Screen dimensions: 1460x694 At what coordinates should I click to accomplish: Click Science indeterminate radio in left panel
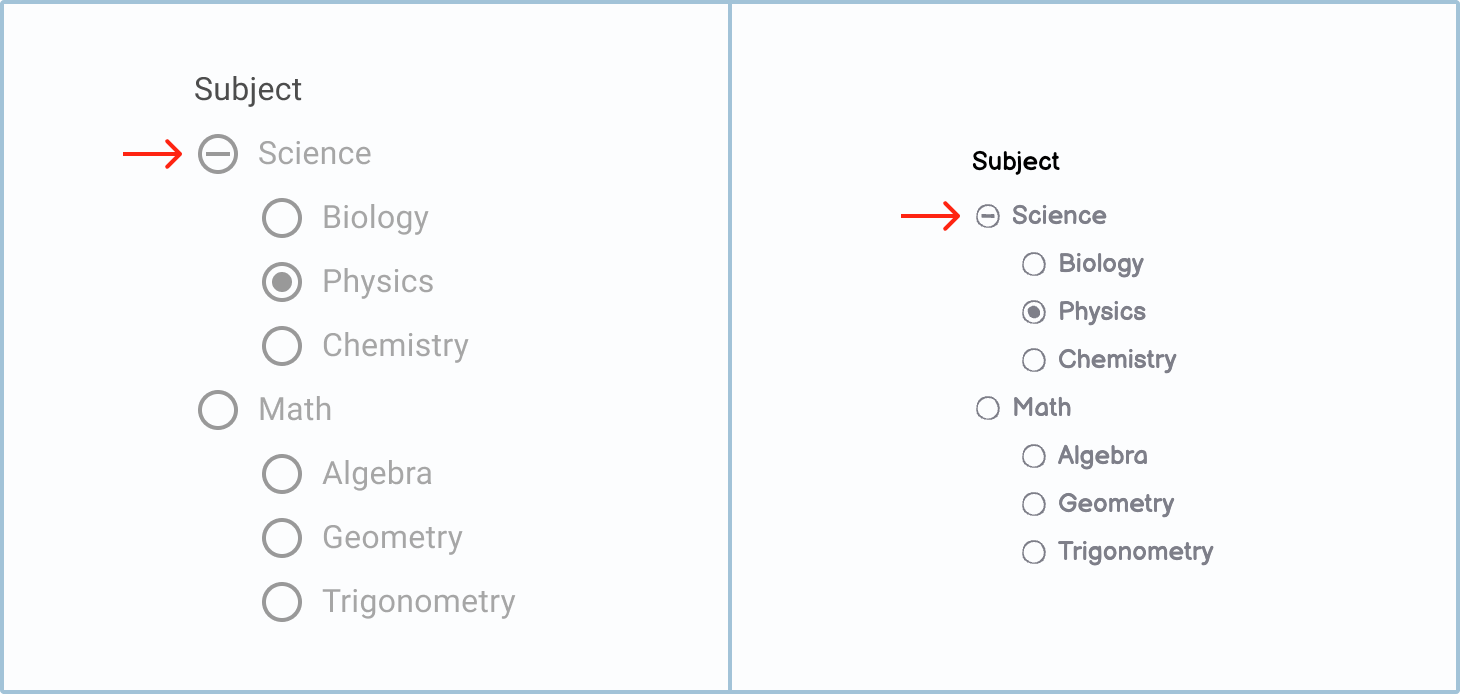click(x=217, y=154)
